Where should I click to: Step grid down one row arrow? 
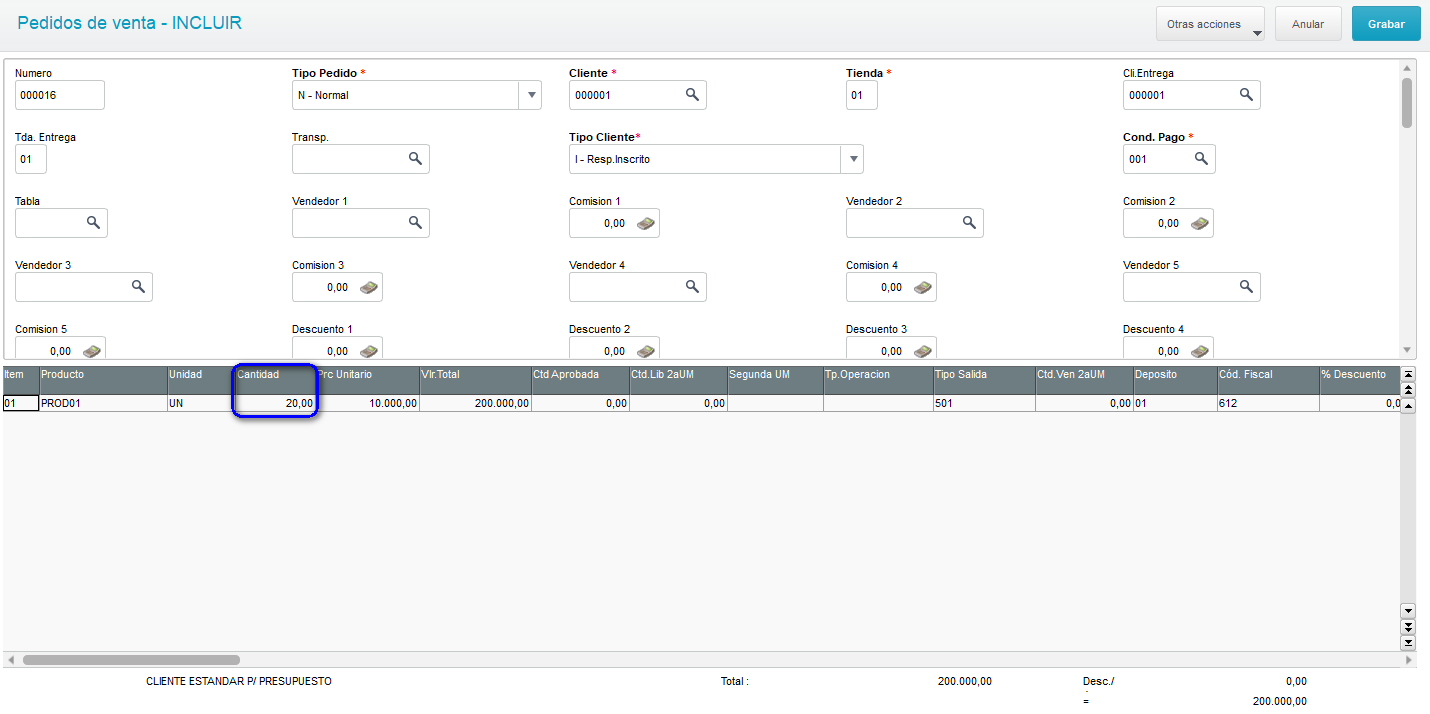[x=1408, y=610]
